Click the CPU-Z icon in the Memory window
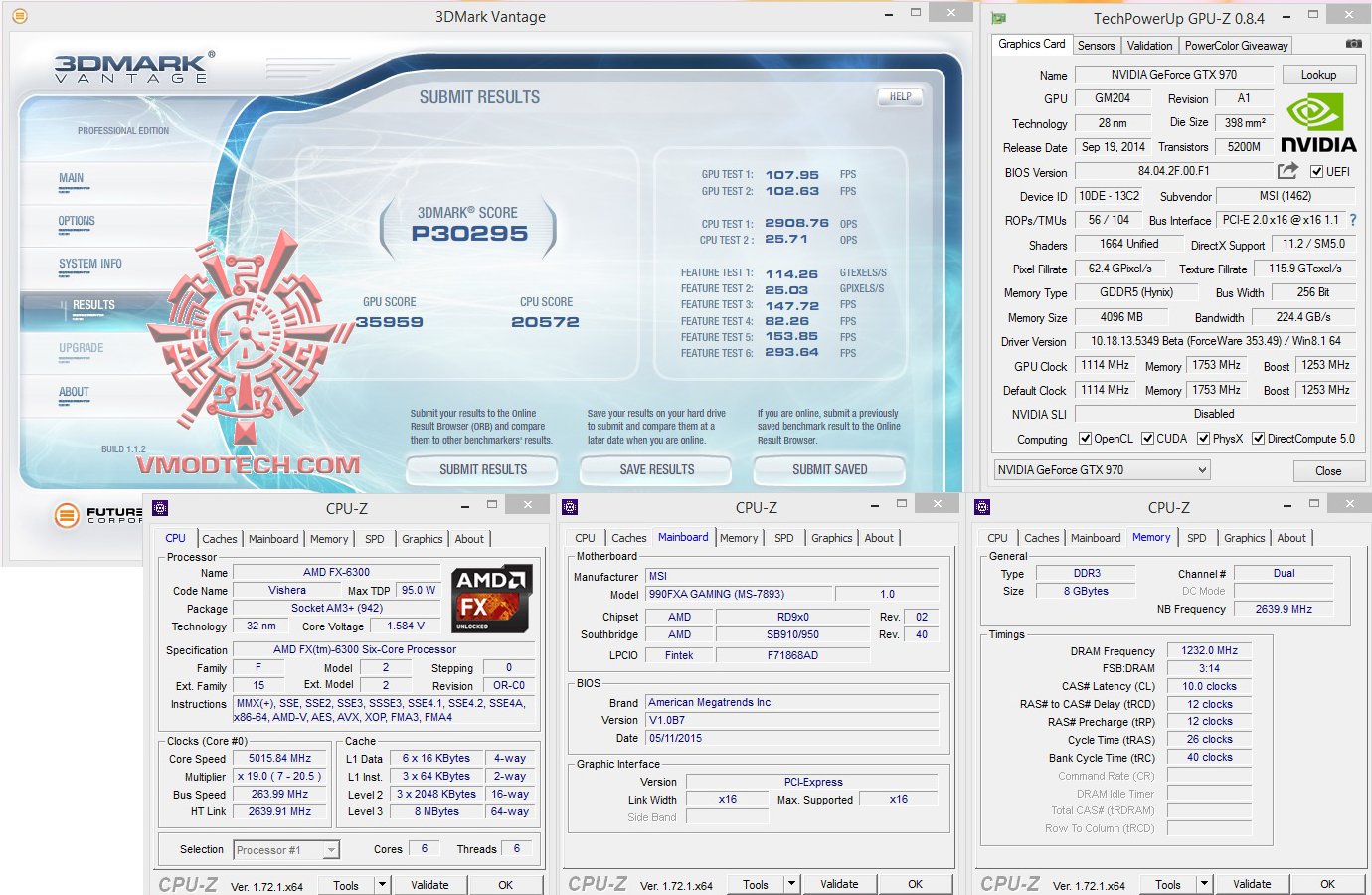 click(982, 507)
